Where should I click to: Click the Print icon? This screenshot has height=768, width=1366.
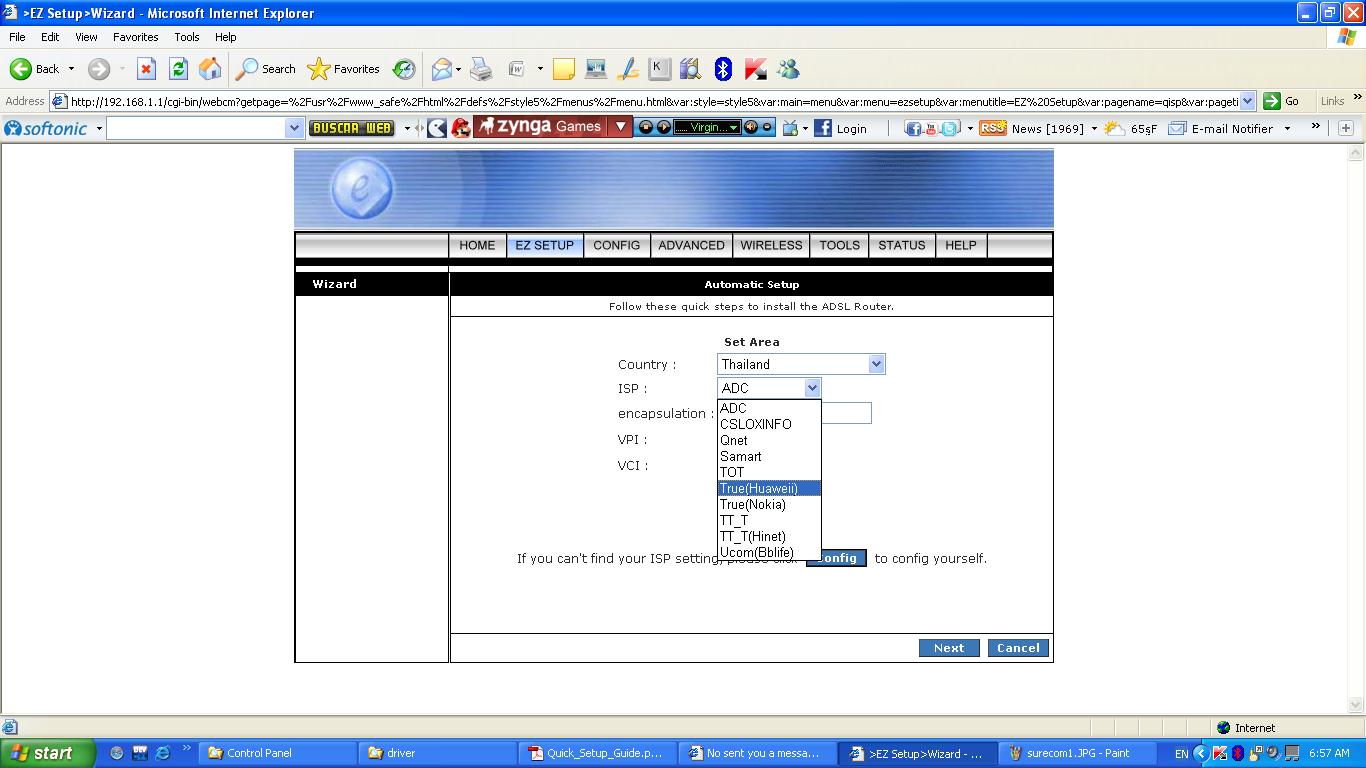tap(481, 69)
